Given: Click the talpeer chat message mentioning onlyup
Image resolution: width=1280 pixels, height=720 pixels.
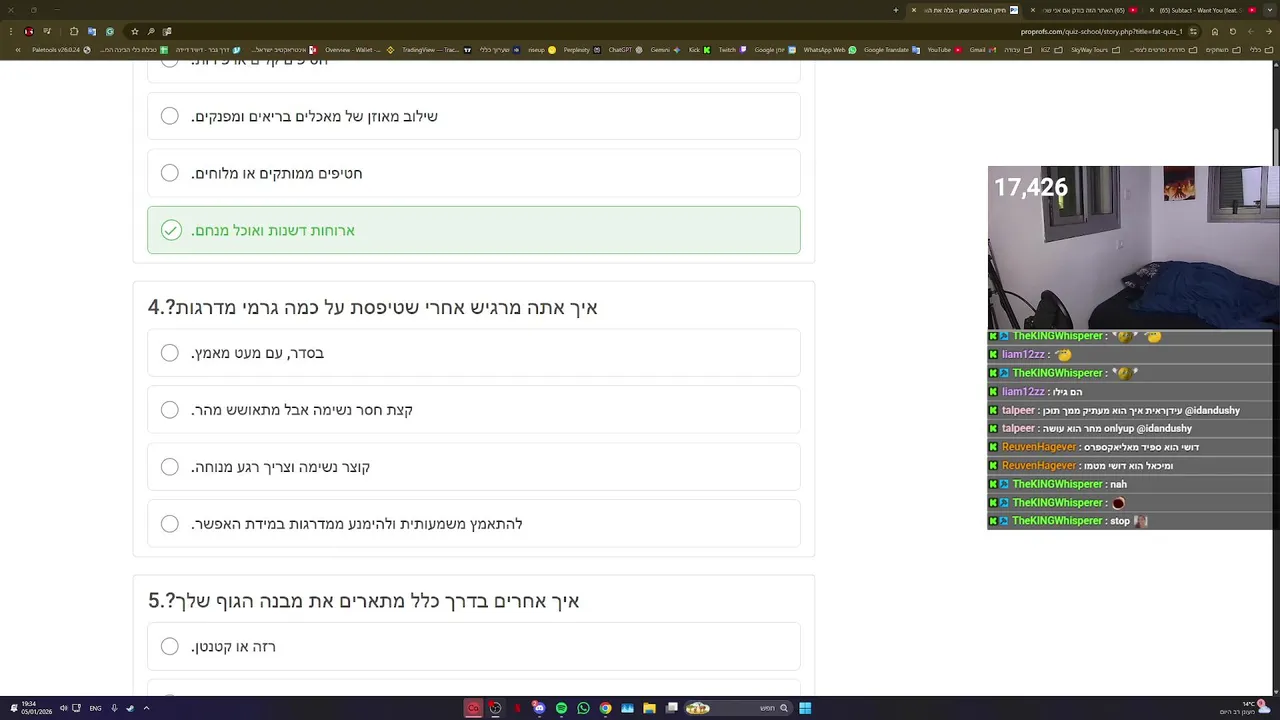Looking at the screenshot, I should (1096, 428).
